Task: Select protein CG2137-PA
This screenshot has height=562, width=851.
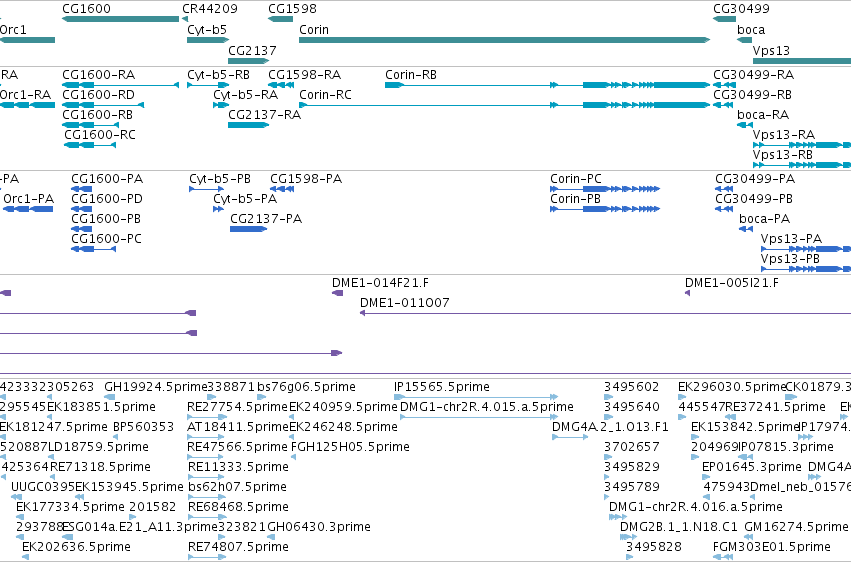Action: point(249,229)
